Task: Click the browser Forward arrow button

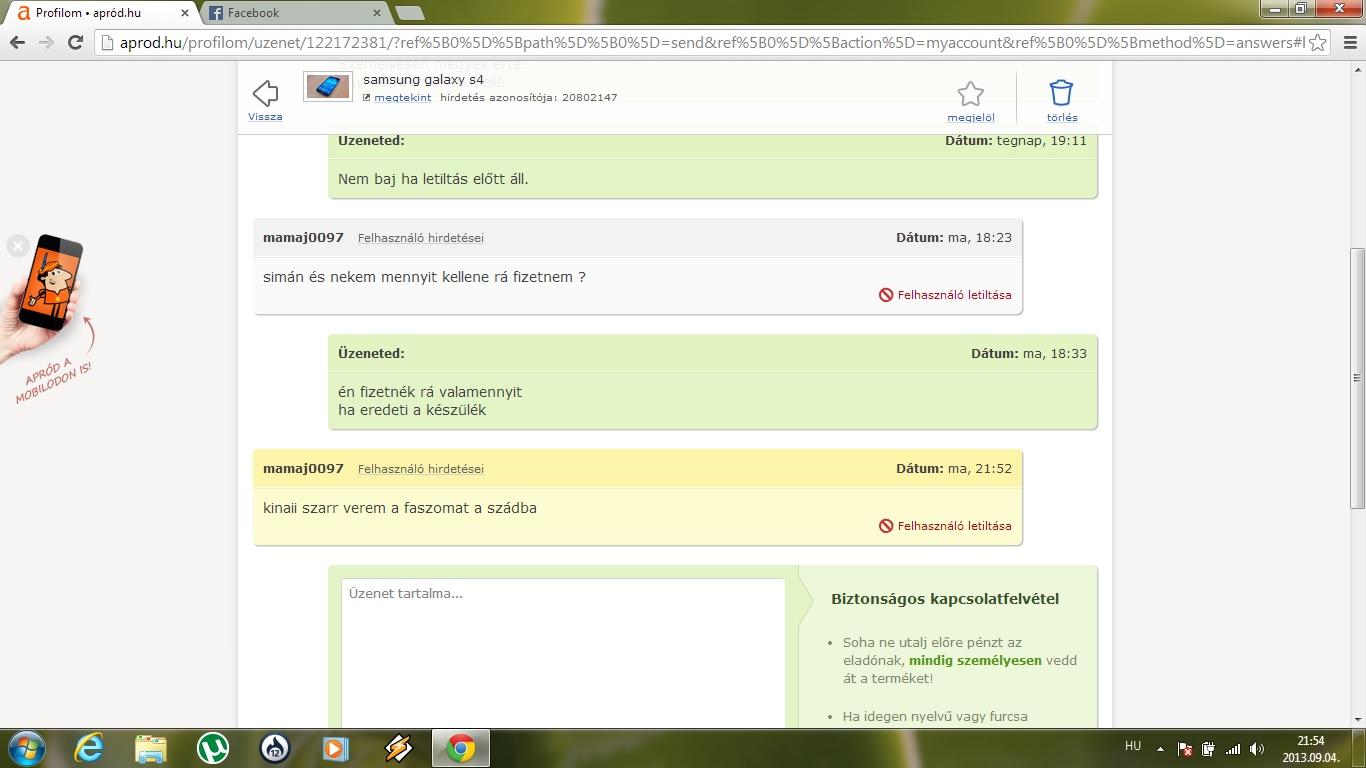Action: tap(46, 42)
